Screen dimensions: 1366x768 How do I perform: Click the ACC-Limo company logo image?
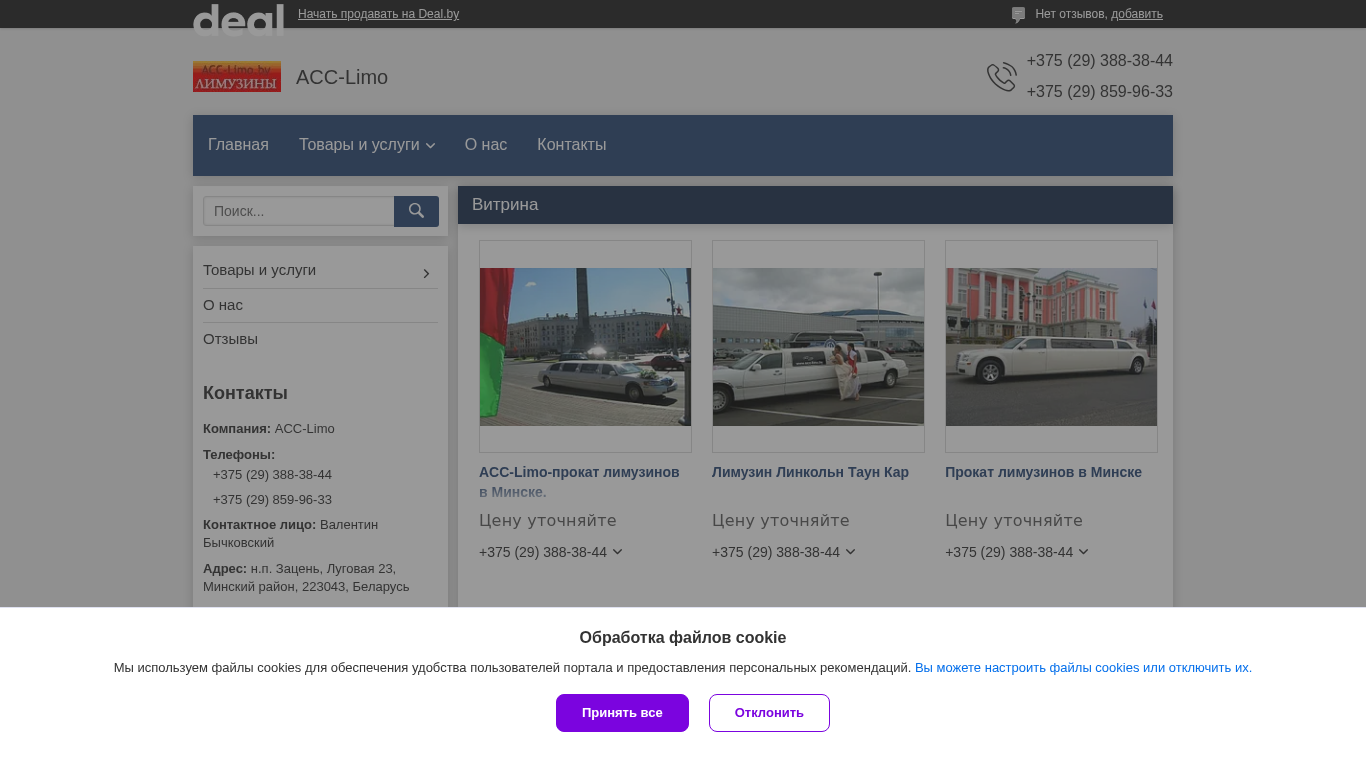[237, 77]
